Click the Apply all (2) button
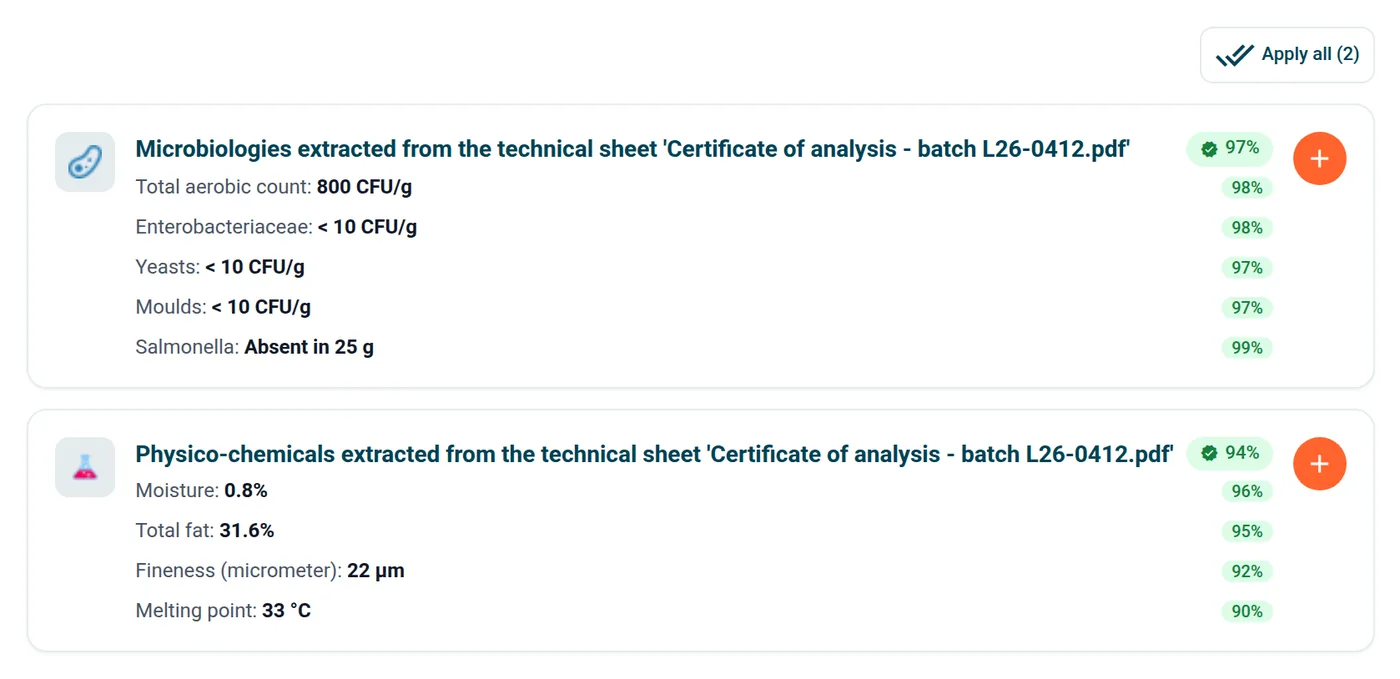 tap(1287, 55)
